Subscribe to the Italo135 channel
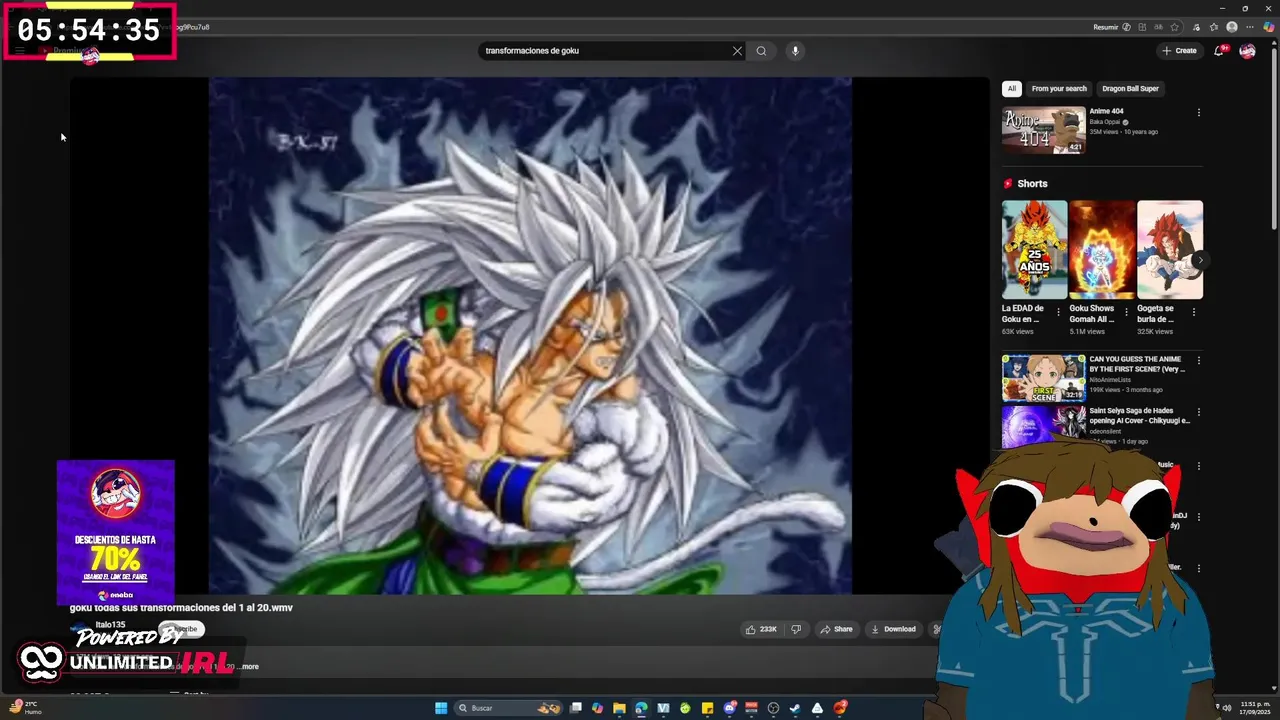The height and width of the screenshot is (720, 1280). coord(182,629)
